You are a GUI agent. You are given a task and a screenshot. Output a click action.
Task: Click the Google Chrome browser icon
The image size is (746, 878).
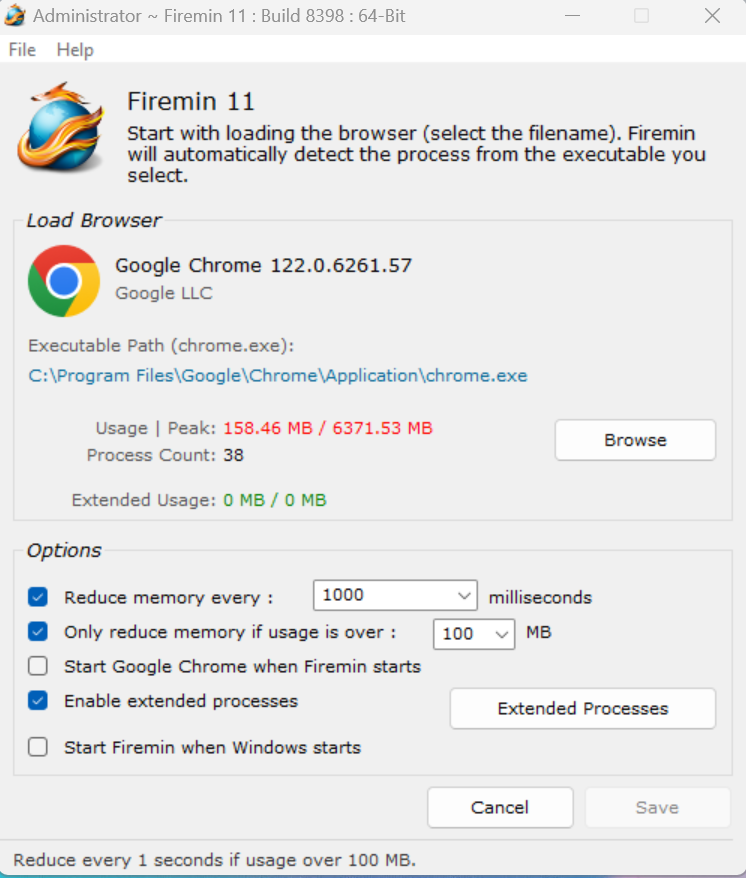(64, 281)
